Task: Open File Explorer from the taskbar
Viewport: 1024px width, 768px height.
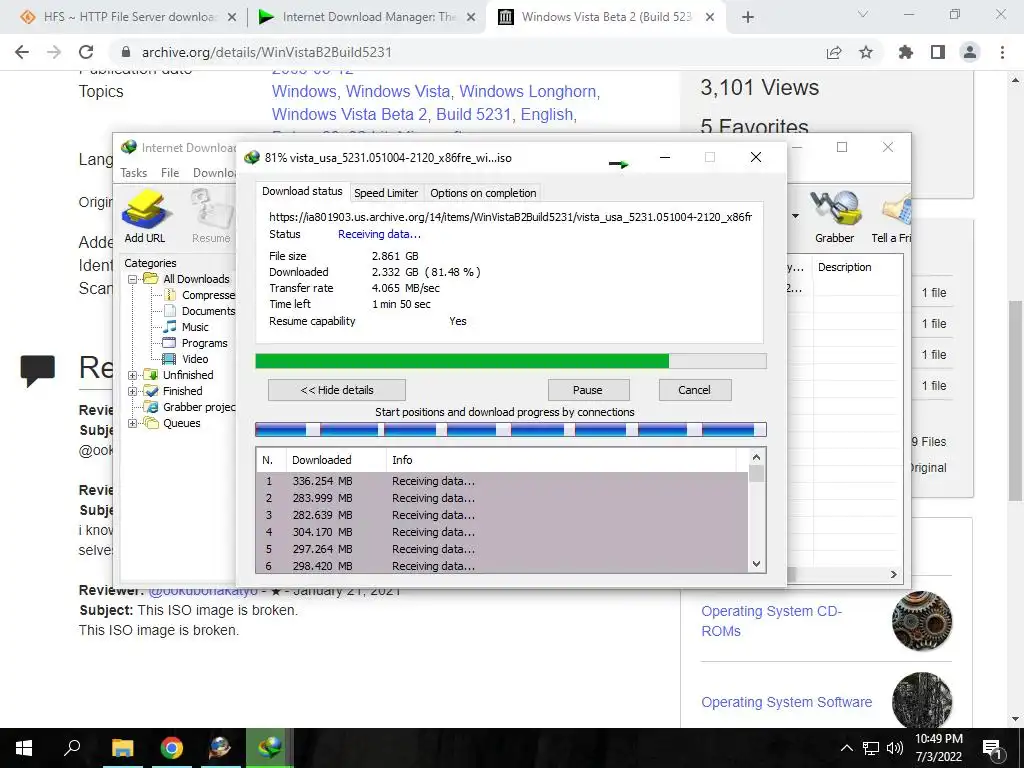Action: 123,748
